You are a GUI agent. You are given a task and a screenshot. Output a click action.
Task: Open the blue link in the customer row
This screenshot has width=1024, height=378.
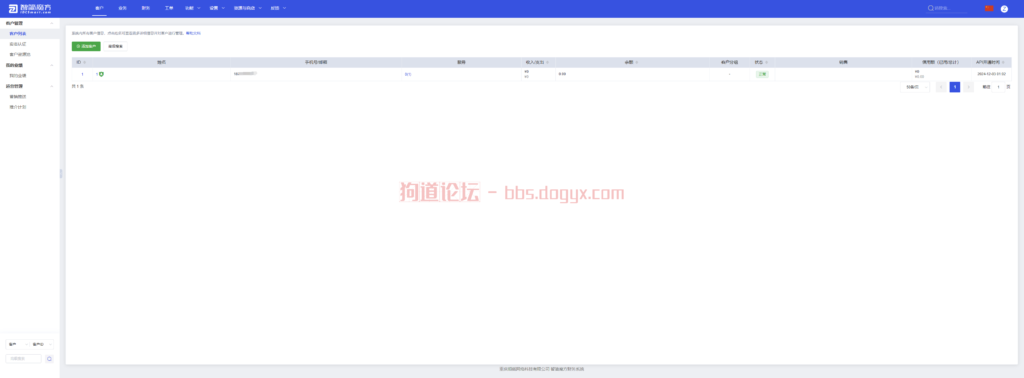click(408, 74)
